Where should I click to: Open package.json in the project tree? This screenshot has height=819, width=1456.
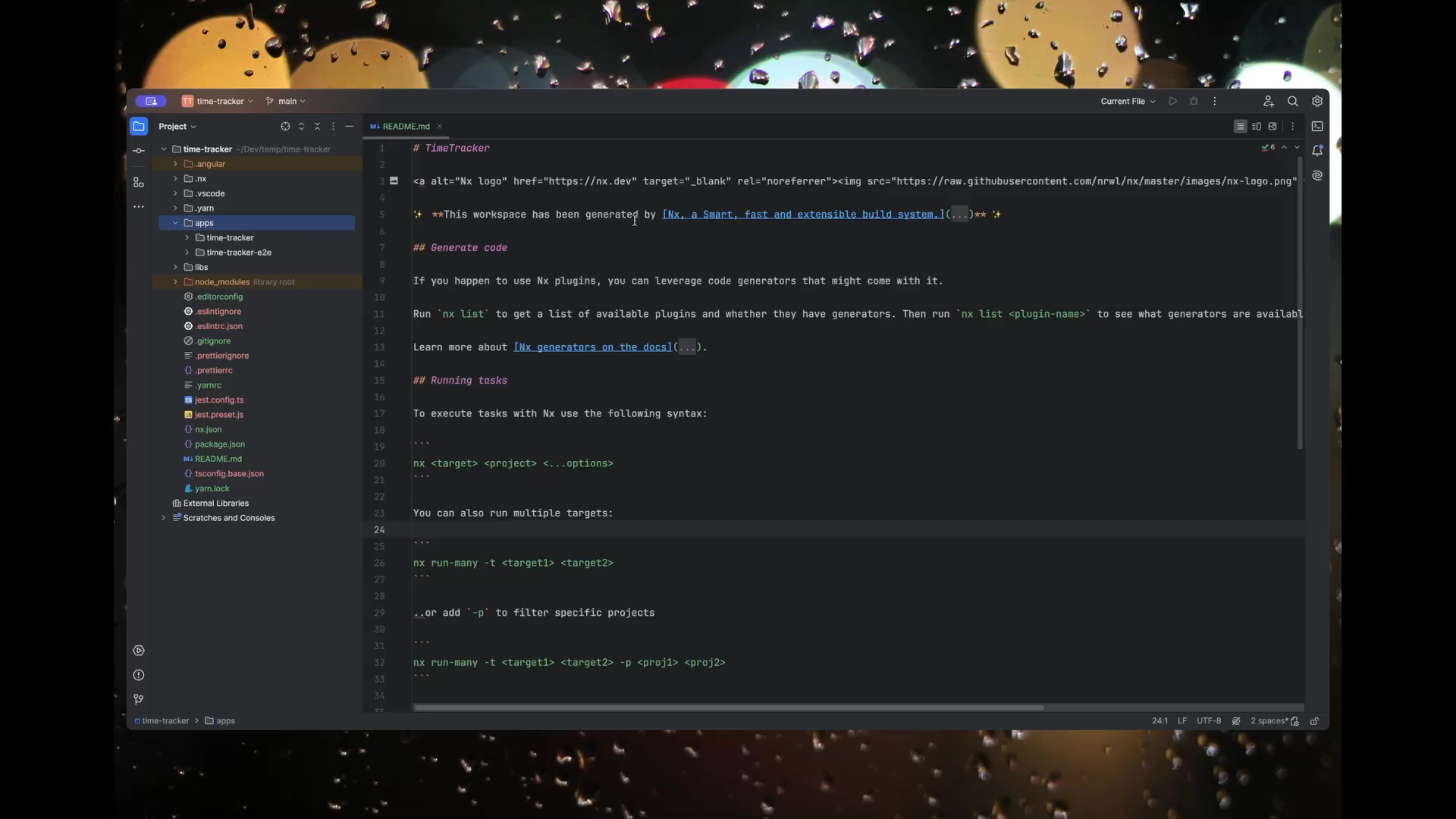point(219,444)
